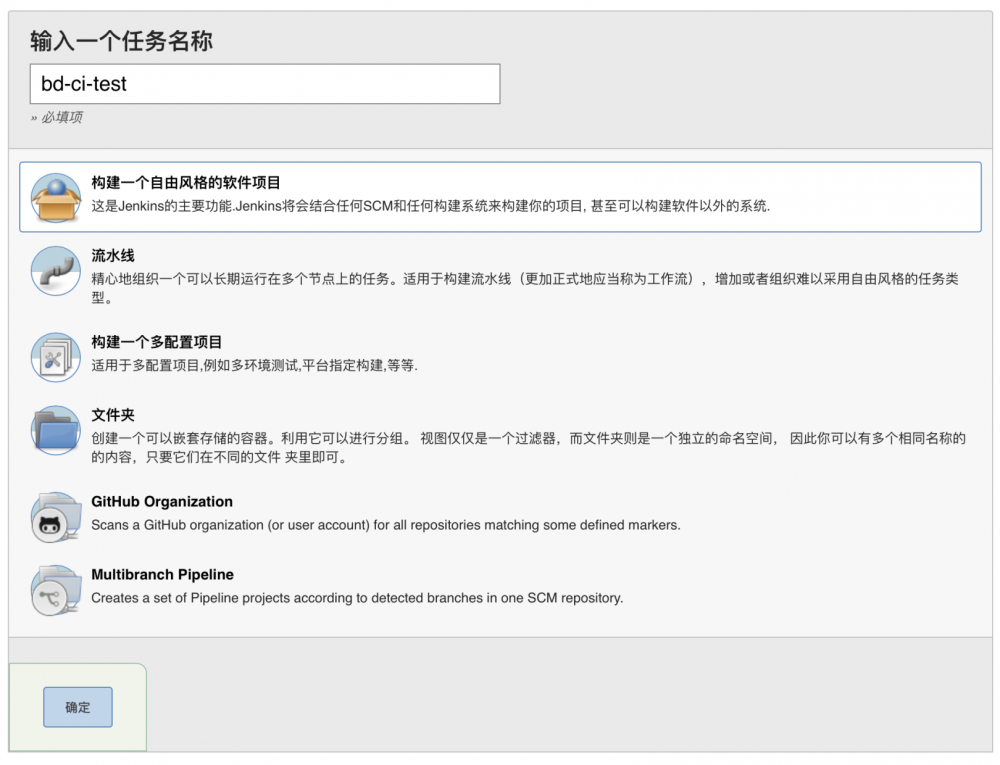Click the GitHub Organization octocat icon
1000x765 pixels.
(55, 517)
